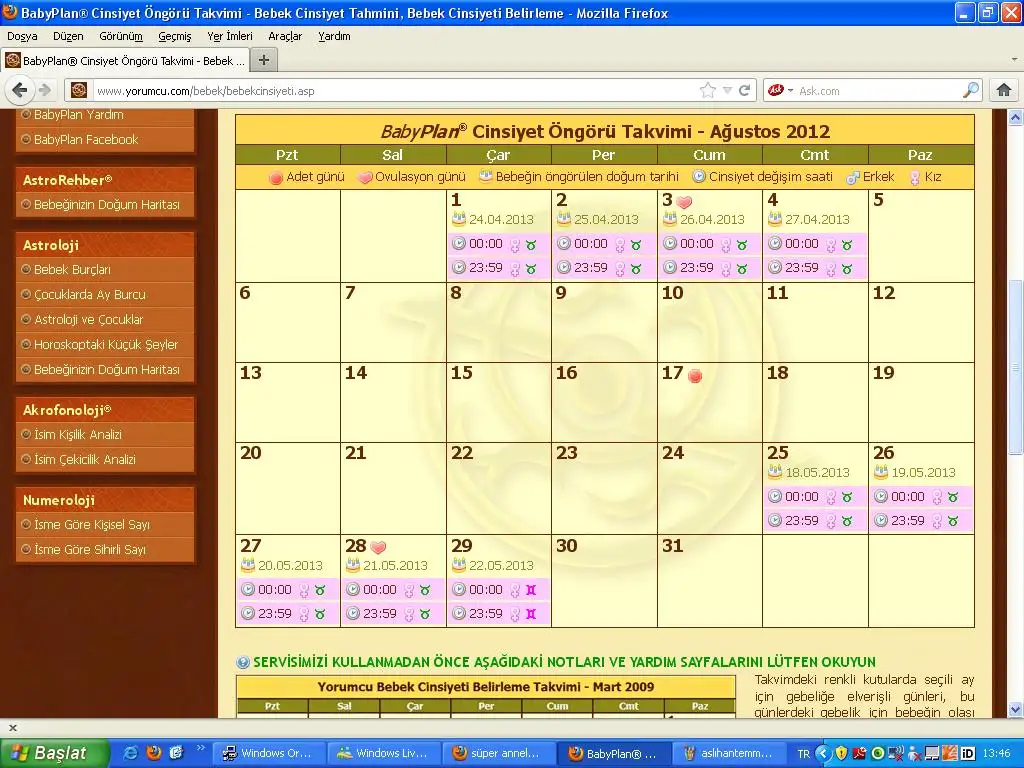Open İsme Göre Kişisel Sayı link
This screenshot has width=1024, height=768.
pyautogui.click(x=91, y=524)
